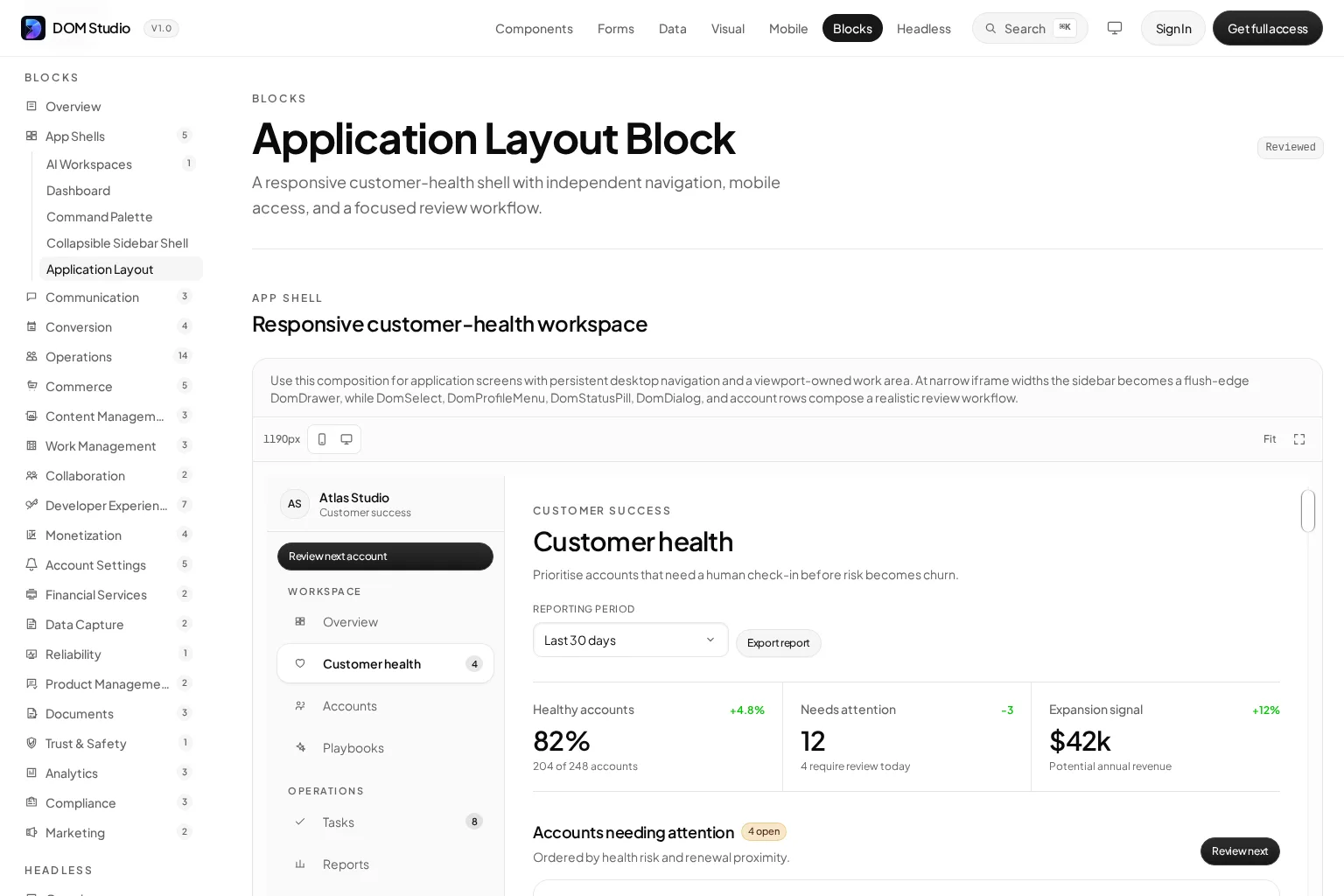Open the Command Palette sidebar link
This screenshot has height=896, width=1344.
[x=121, y=216]
